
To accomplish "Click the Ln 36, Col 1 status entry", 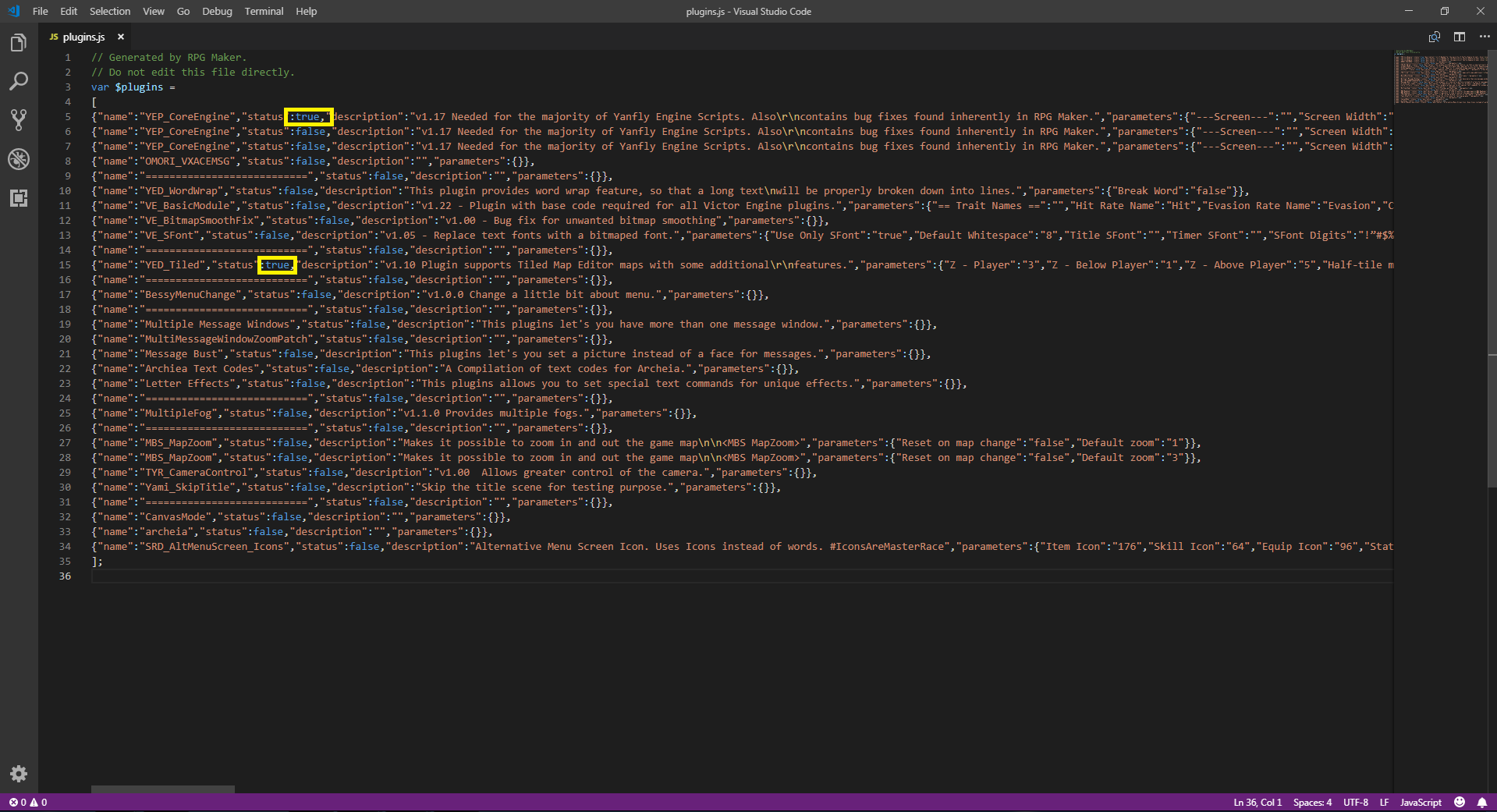I will pyautogui.click(x=1258, y=803).
